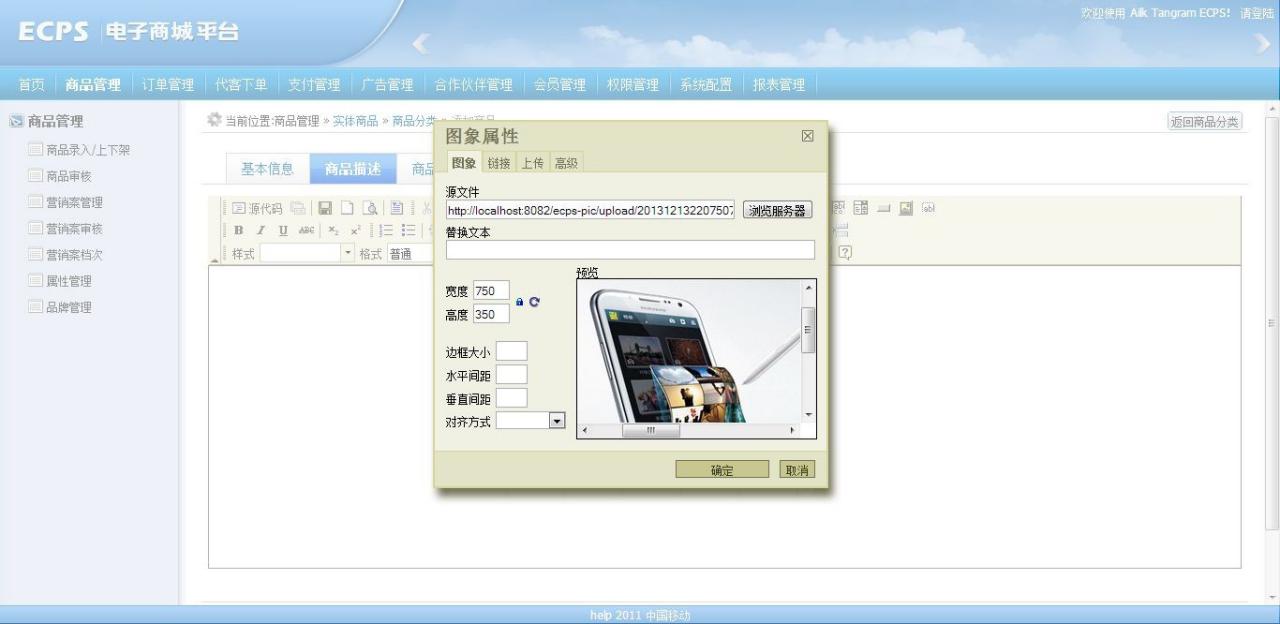This screenshot has width=1280, height=624.
Task: Open 商品审核 in the left sidebar
Action: click(x=68, y=176)
